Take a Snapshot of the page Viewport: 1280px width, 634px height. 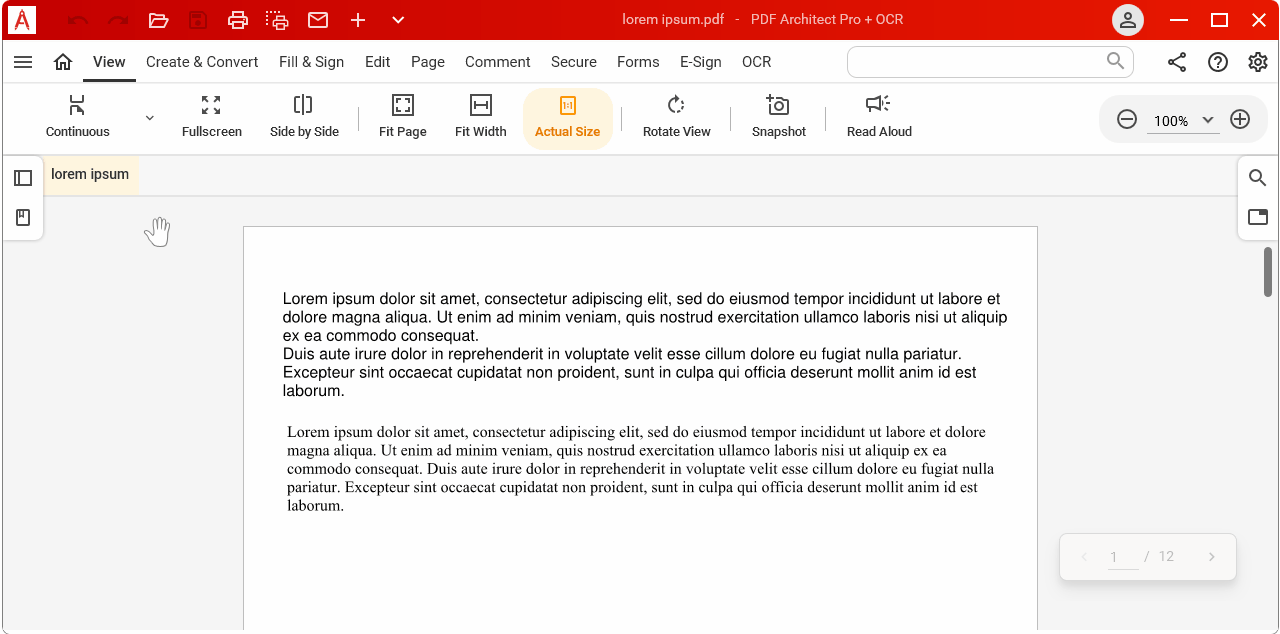point(779,117)
